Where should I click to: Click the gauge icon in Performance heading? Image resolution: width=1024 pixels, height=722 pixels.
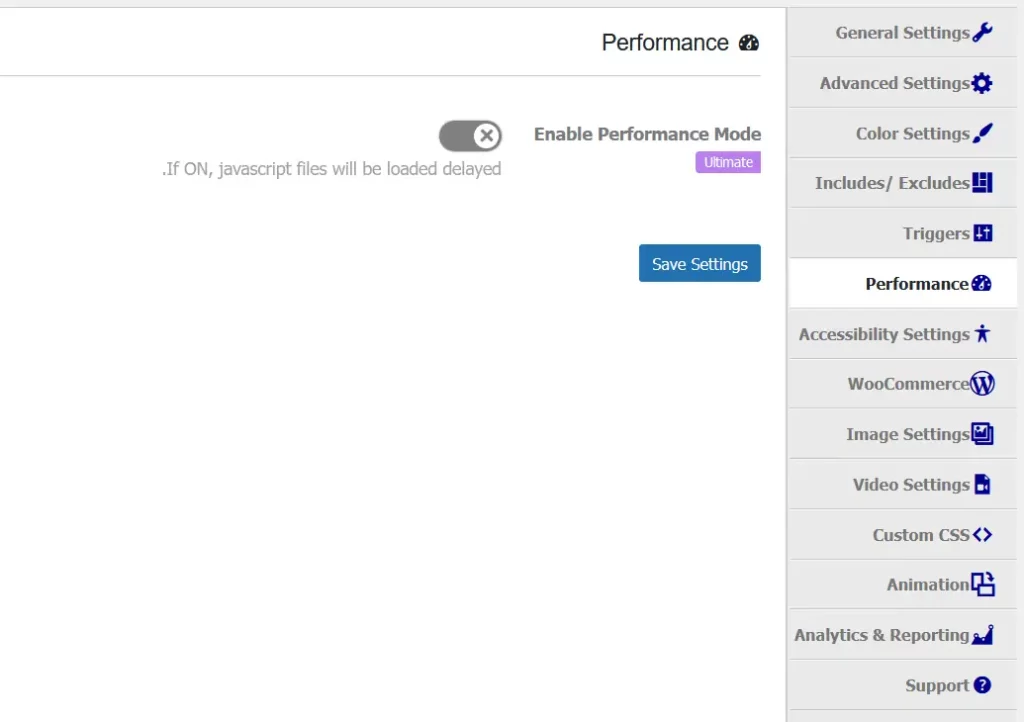(x=749, y=43)
